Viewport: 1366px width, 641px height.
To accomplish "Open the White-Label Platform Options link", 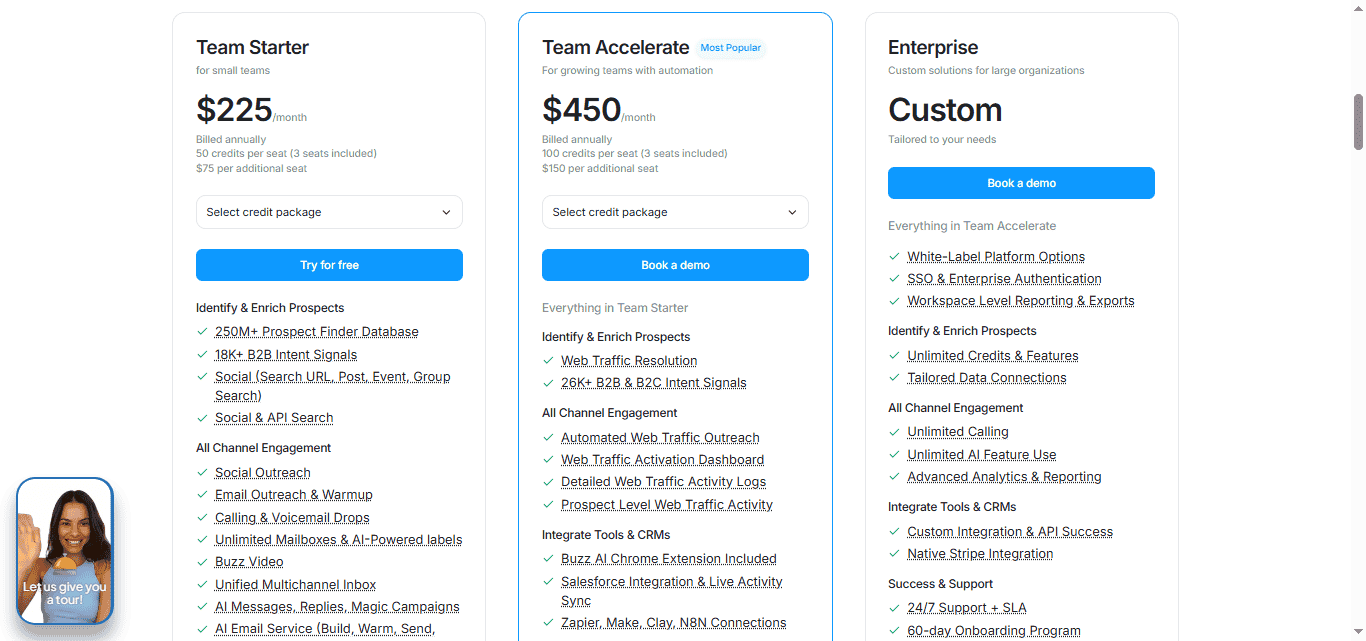I will [996, 256].
